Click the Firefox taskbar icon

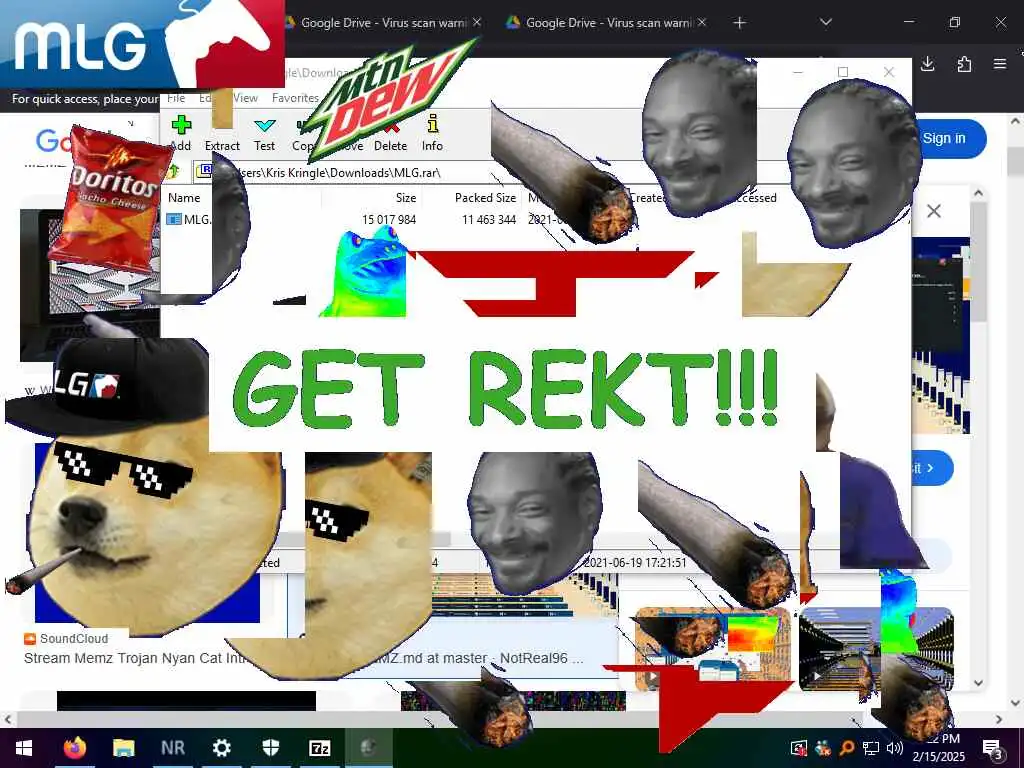[x=75, y=748]
